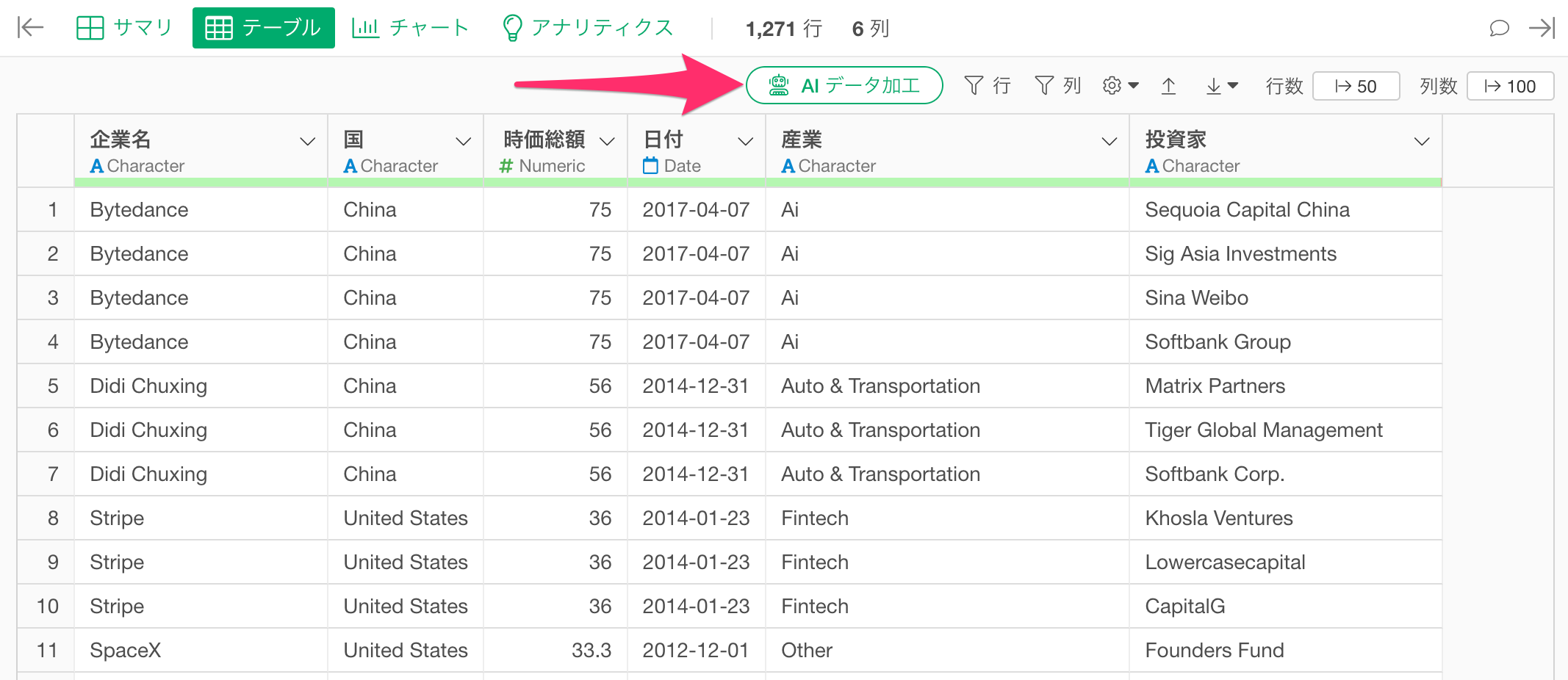Select the cell Founders Fund
Screen dimensions: 1568x680
(1286, 650)
